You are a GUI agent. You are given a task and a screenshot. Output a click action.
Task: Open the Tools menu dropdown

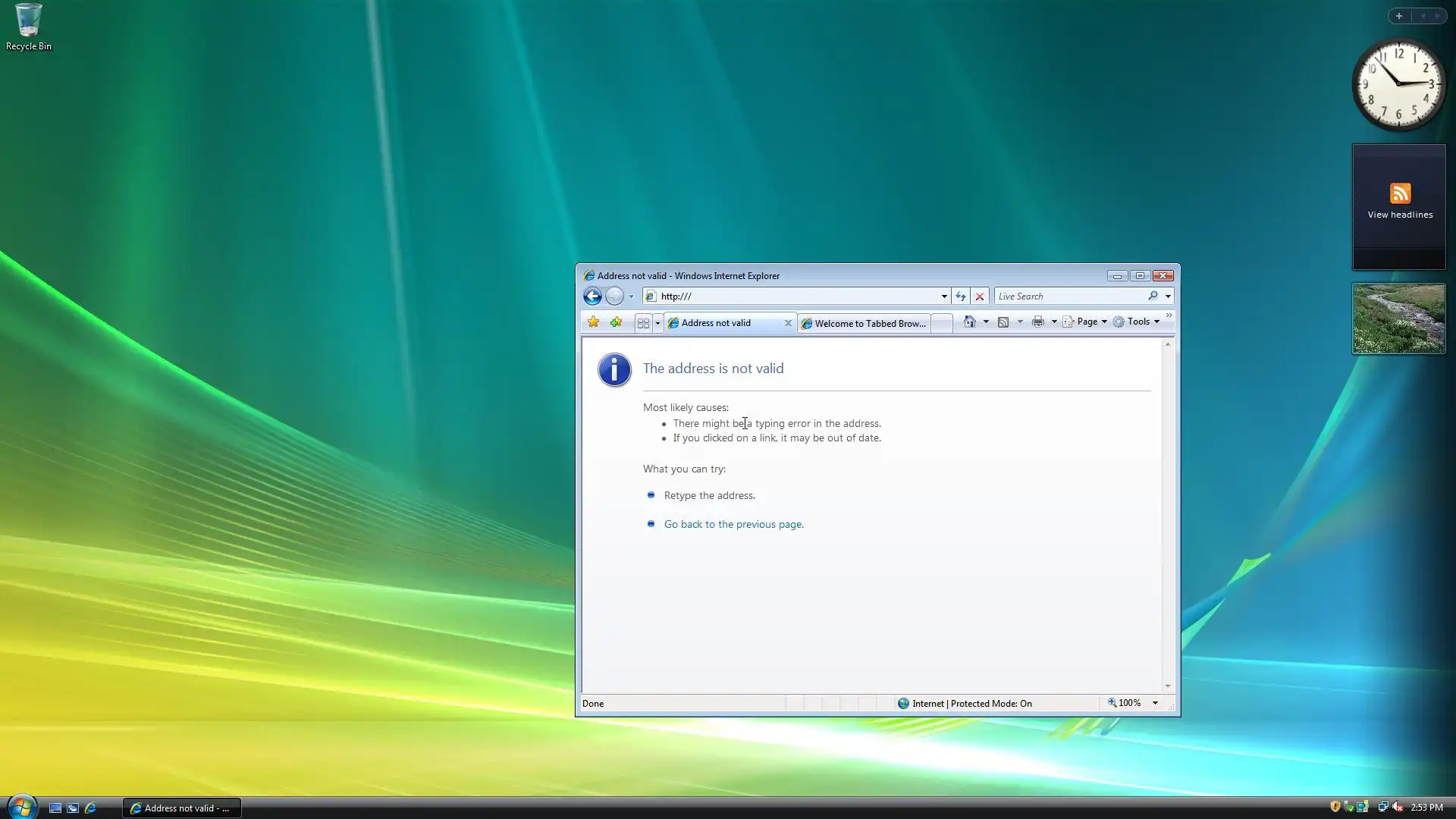[x=1137, y=322]
